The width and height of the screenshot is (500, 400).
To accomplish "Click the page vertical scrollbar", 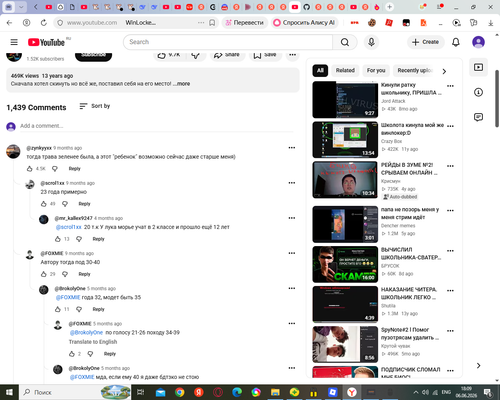I will [497, 98].
